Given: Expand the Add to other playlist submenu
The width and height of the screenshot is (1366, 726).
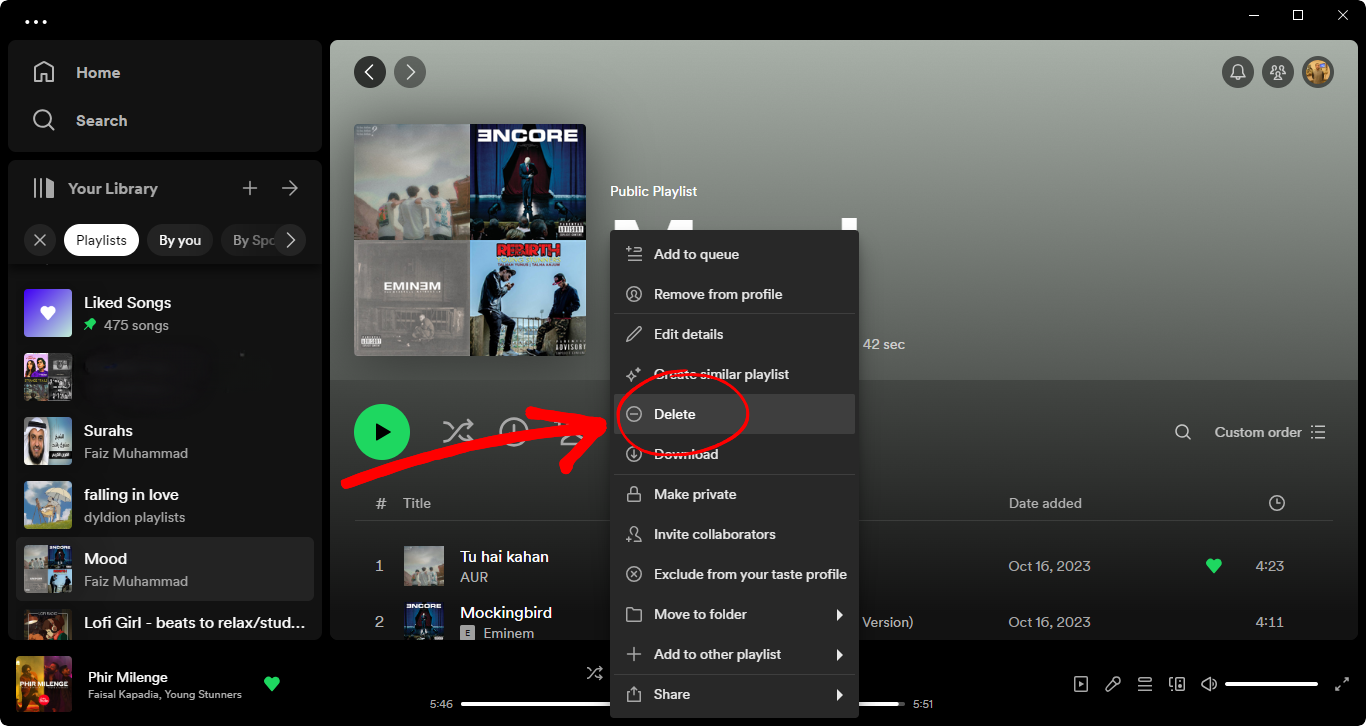Looking at the screenshot, I should point(735,654).
